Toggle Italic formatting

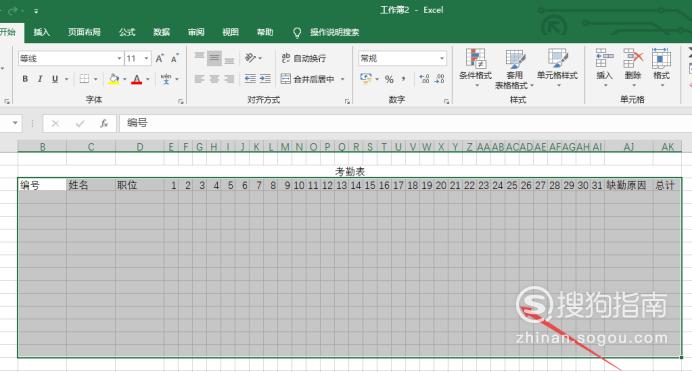point(40,79)
